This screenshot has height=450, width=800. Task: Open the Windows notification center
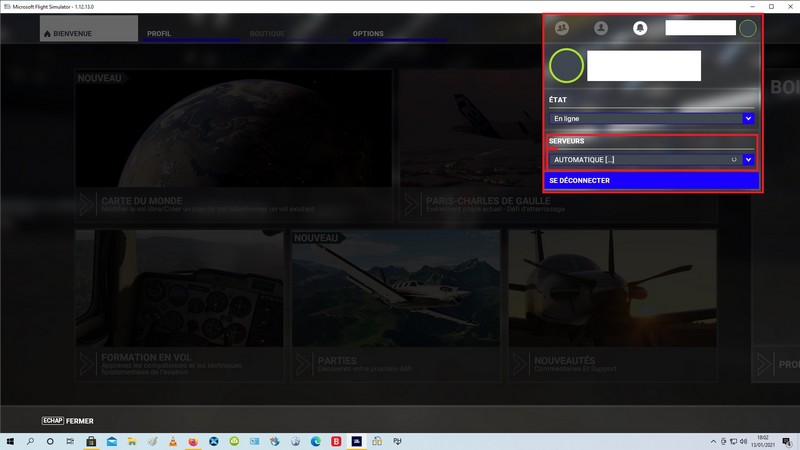tap(787, 441)
